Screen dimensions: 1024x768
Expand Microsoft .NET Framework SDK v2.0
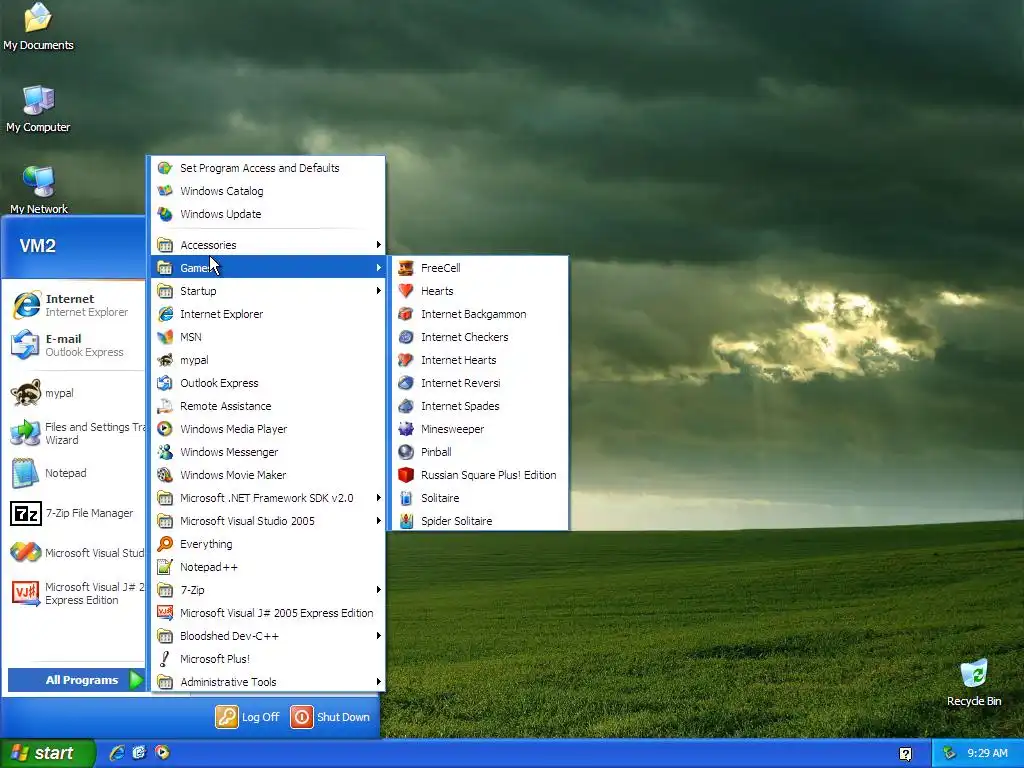pos(268,498)
